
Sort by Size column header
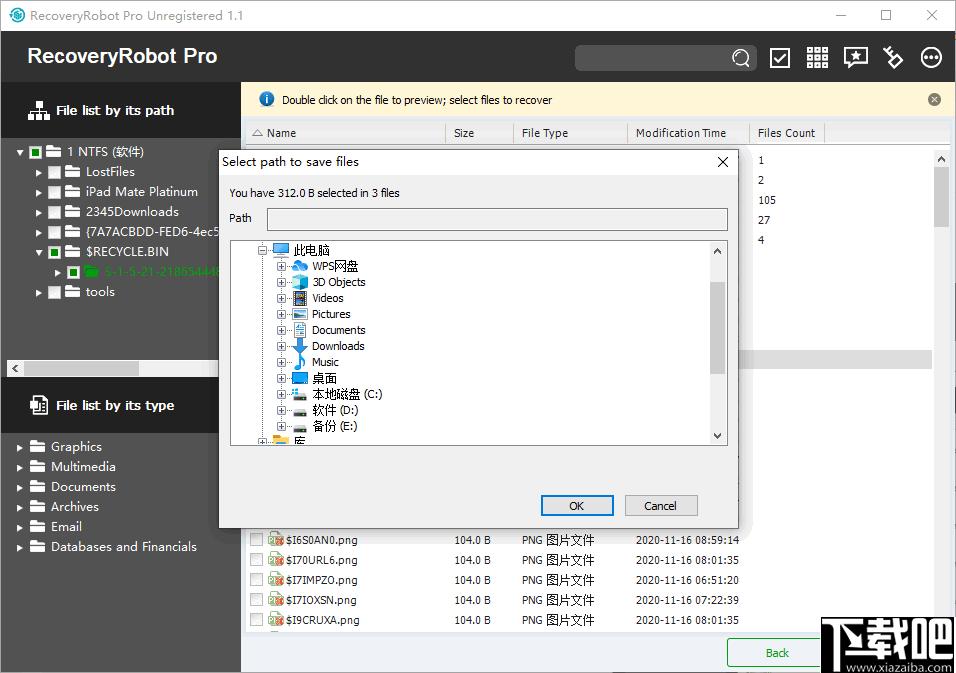479,133
